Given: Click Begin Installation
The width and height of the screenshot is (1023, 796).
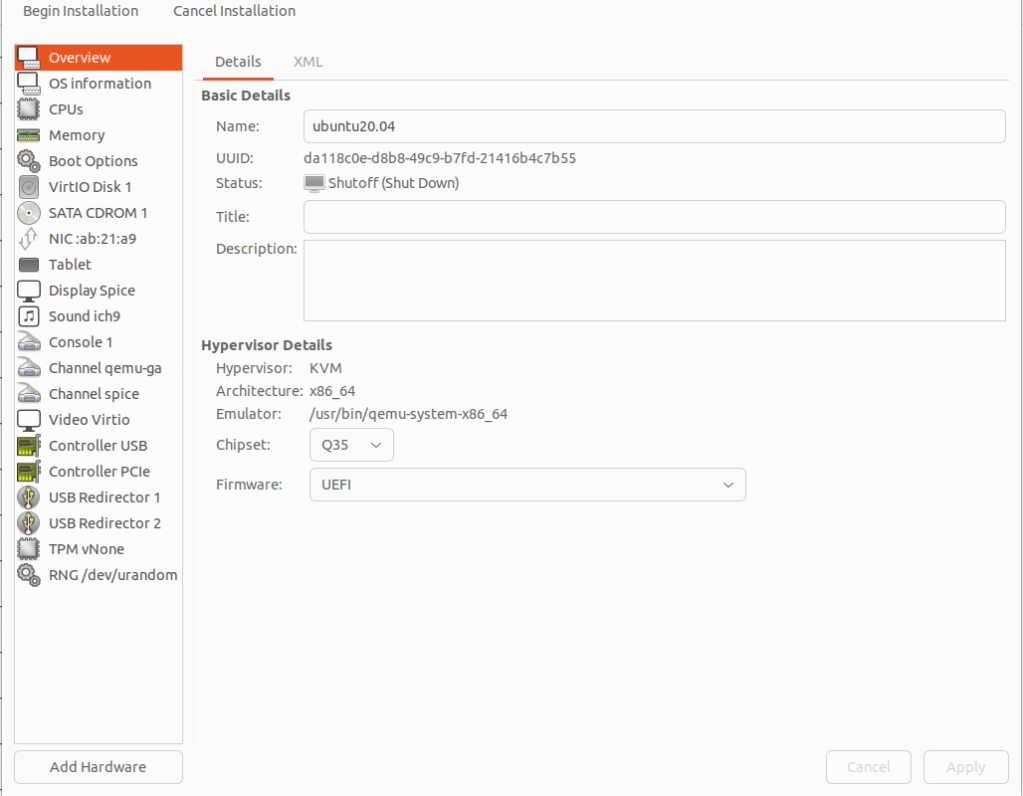Looking at the screenshot, I should coord(81,11).
